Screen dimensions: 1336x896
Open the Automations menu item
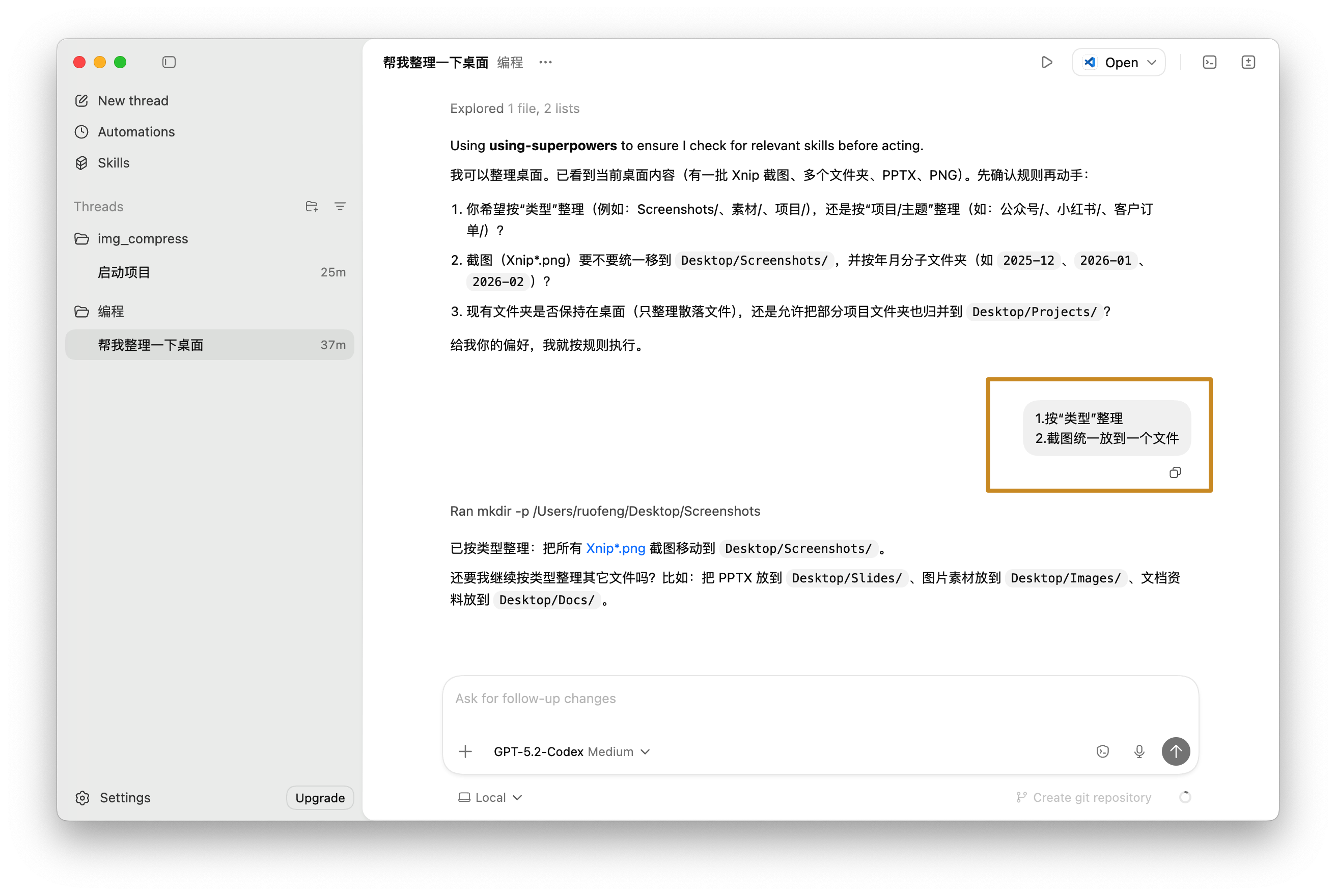point(136,132)
